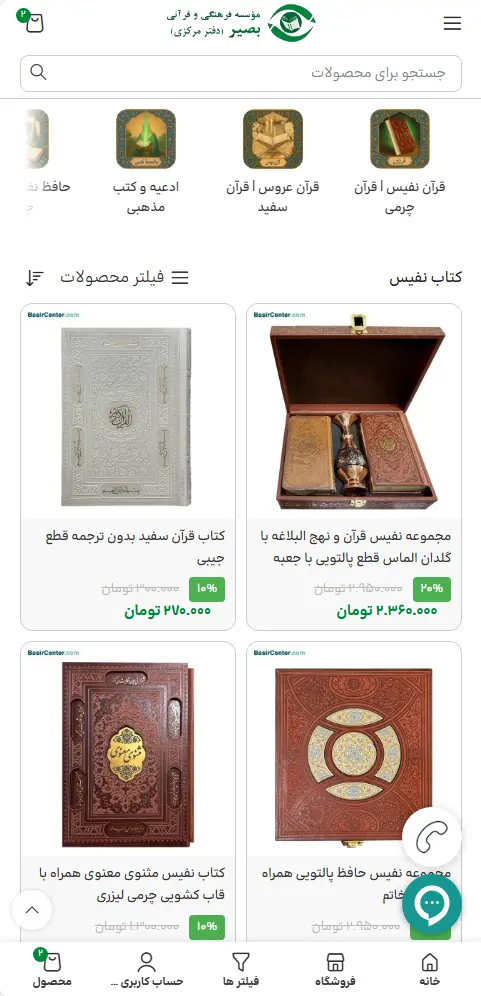Open the hamburger menu at top right
The image size is (481, 996).
pyautogui.click(x=452, y=24)
